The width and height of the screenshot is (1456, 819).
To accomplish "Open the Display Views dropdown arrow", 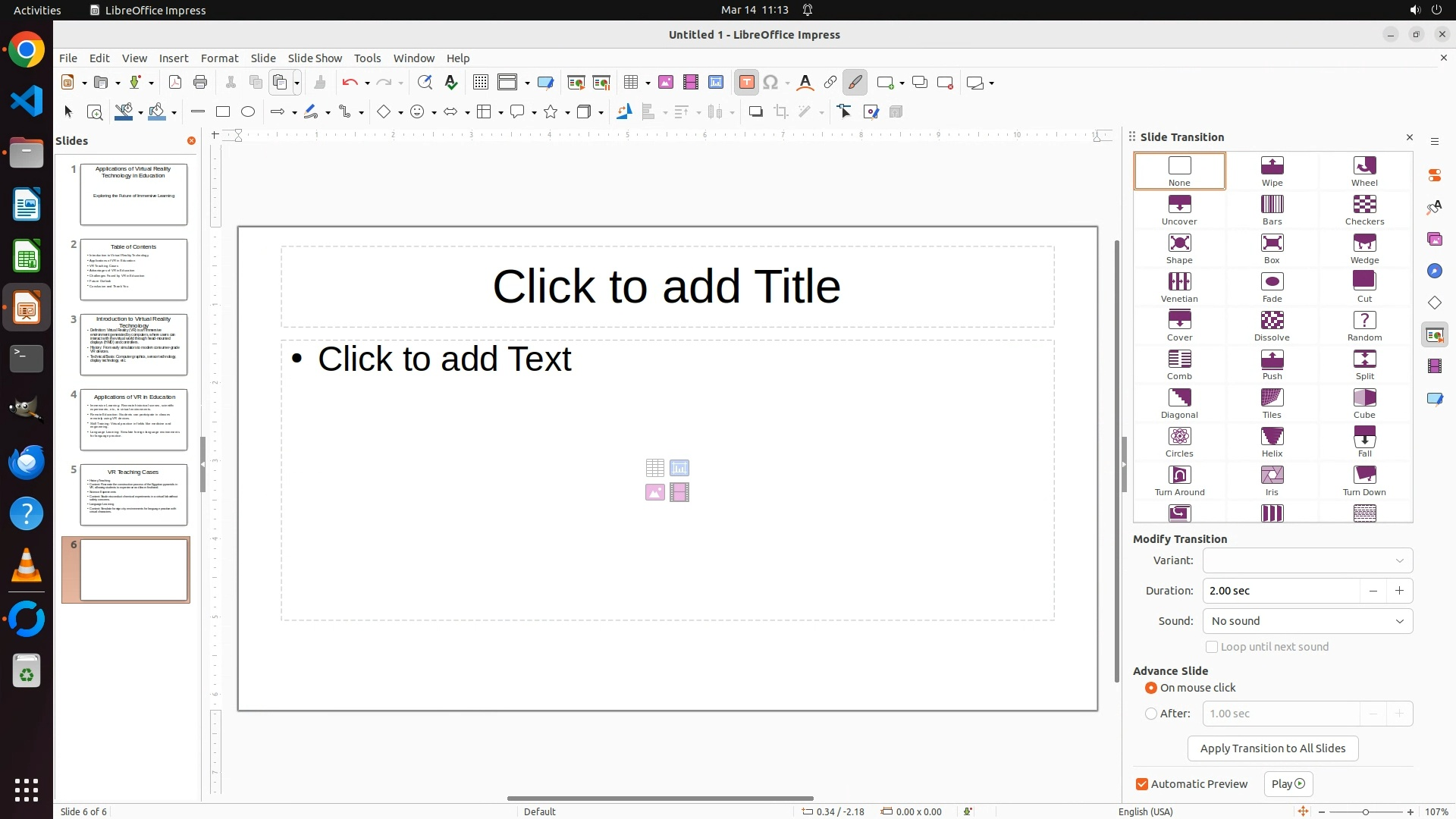I will [x=527, y=83].
